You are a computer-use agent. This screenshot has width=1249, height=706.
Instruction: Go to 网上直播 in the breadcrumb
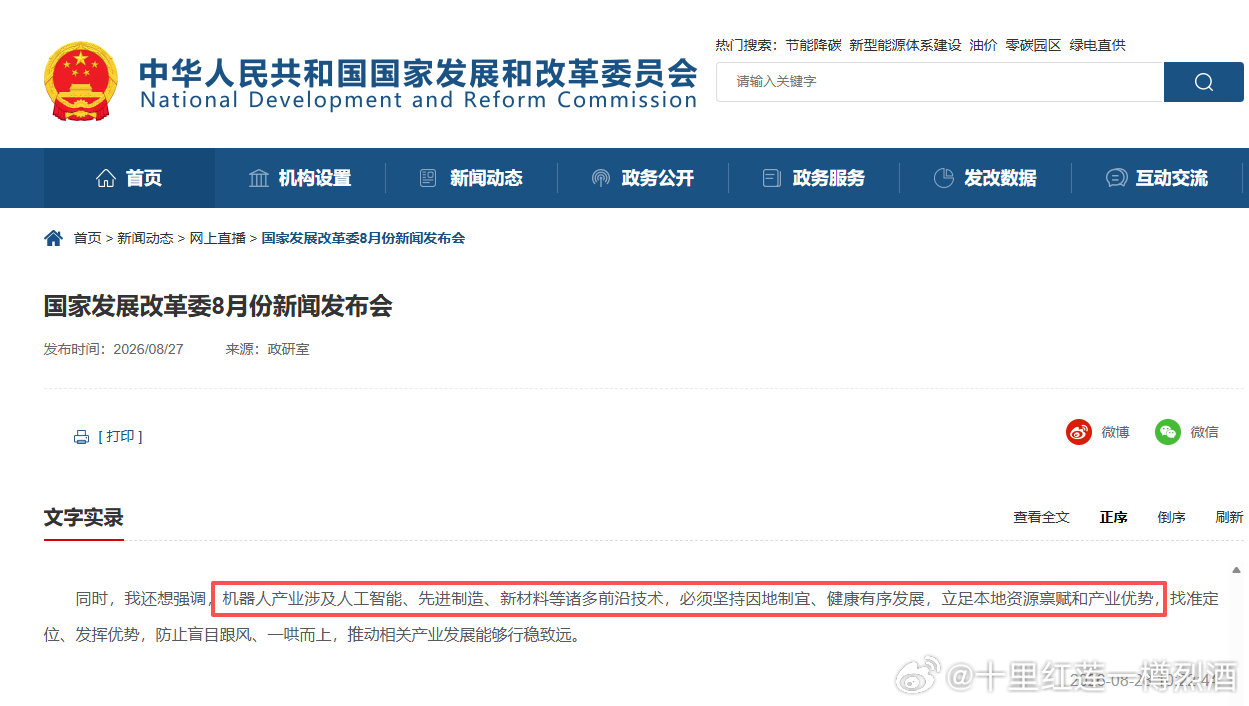pos(217,238)
